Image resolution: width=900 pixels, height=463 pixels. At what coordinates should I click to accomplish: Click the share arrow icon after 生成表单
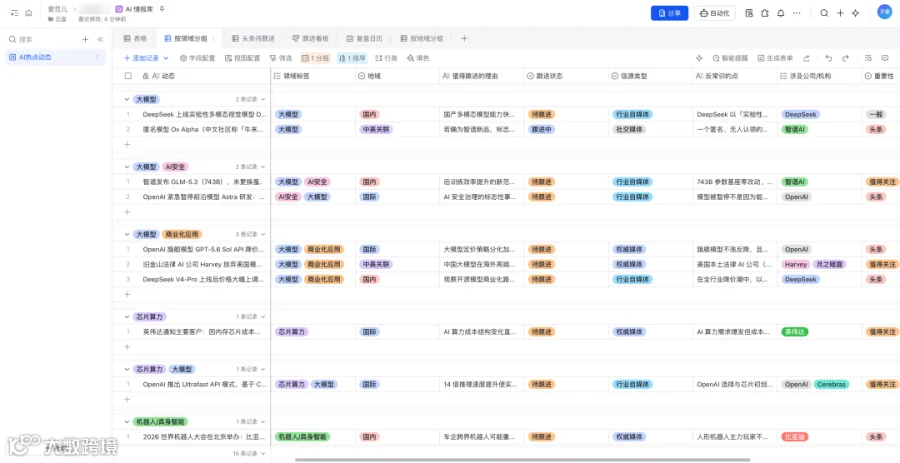[806, 58]
